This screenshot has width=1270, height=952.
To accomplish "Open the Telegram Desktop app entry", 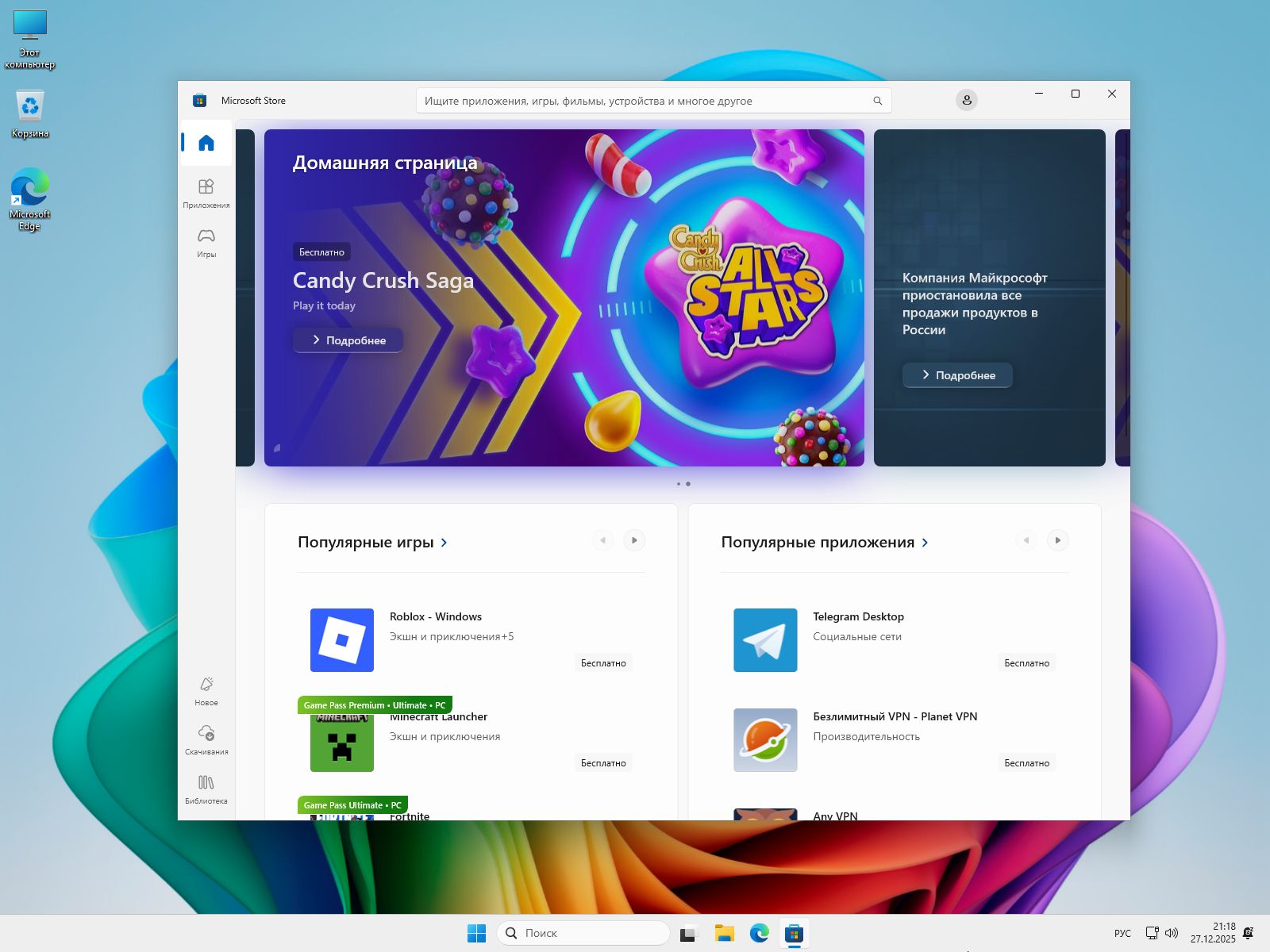I will pos(858,616).
